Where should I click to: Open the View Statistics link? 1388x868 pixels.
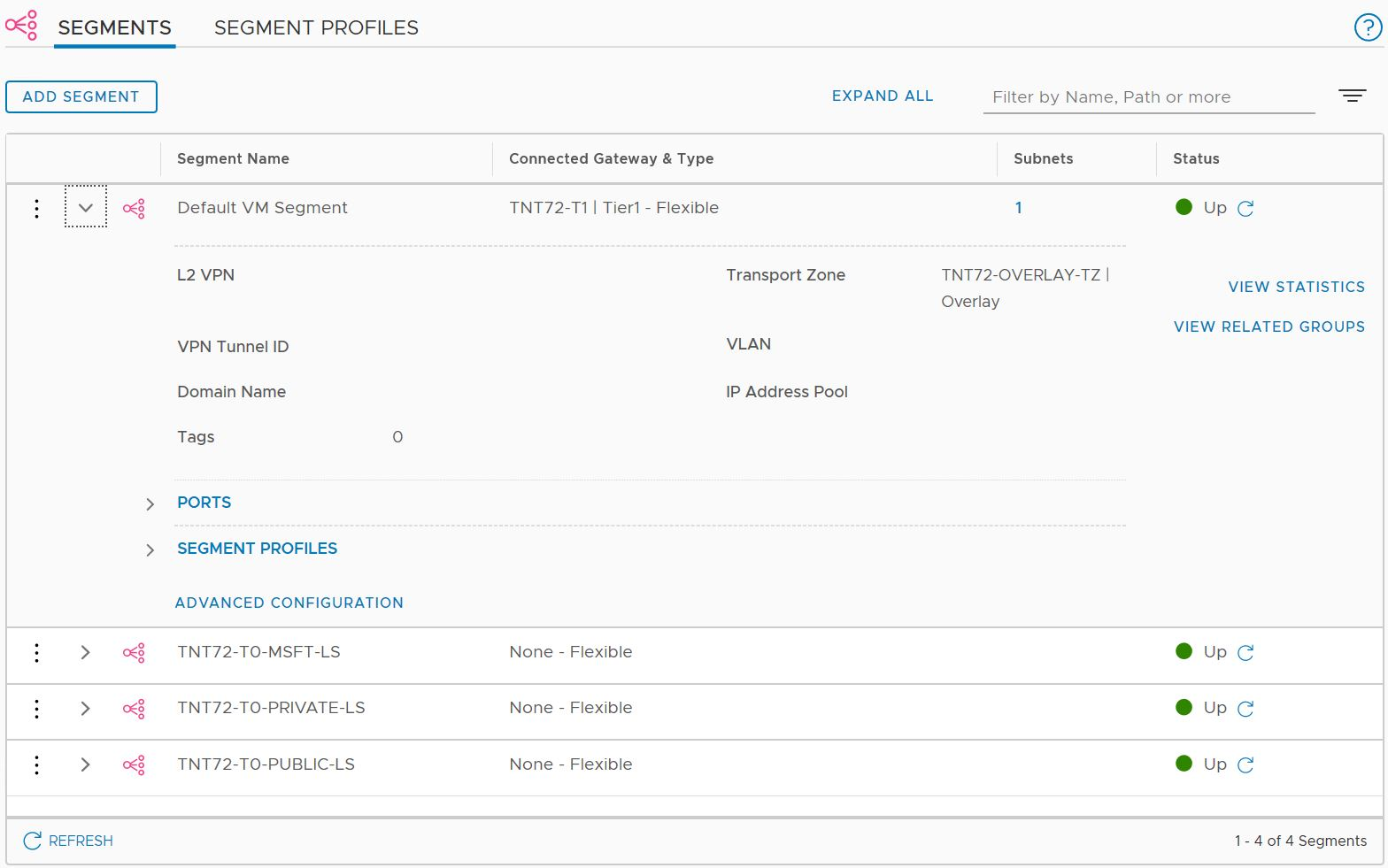click(1296, 287)
